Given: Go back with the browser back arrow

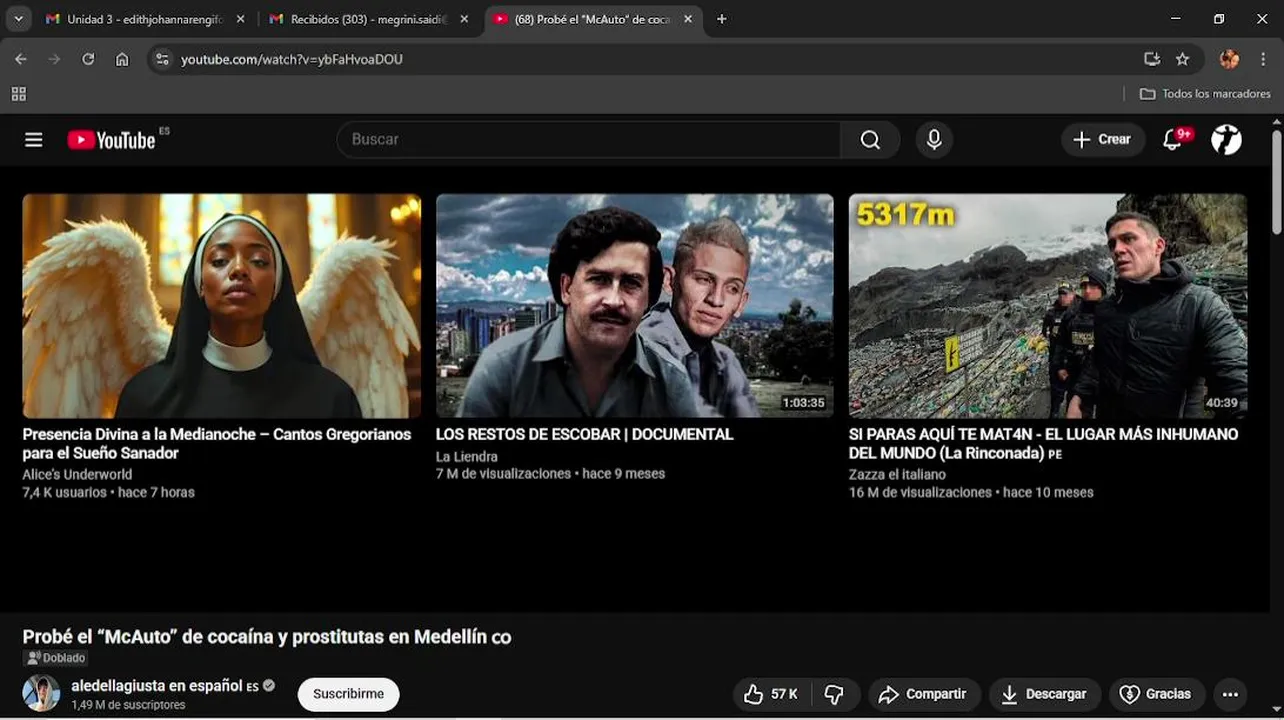Looking at the screenshot, I should coord(21,59).
